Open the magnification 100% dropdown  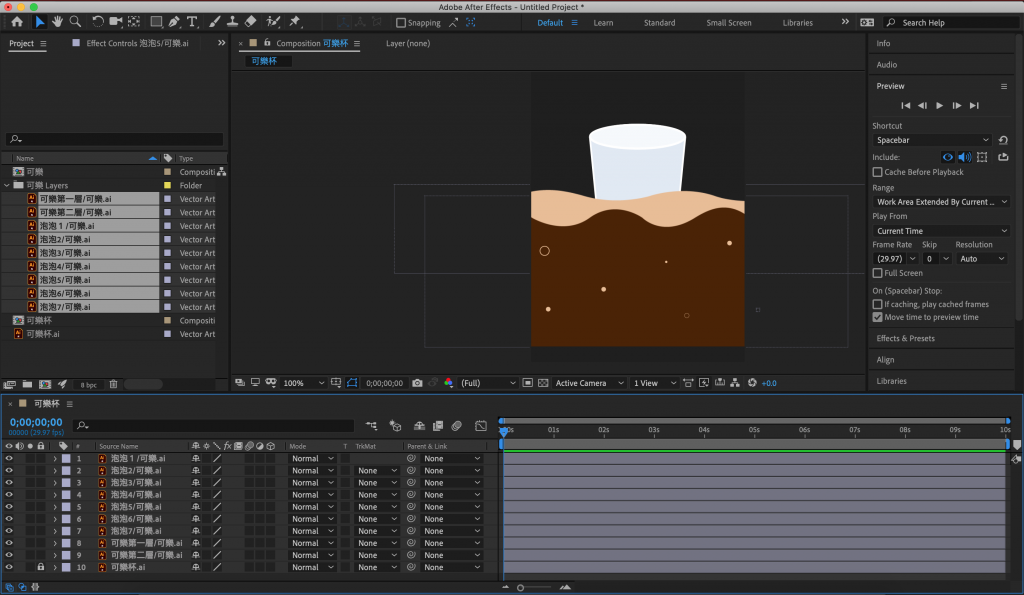(x=303, y=383)
